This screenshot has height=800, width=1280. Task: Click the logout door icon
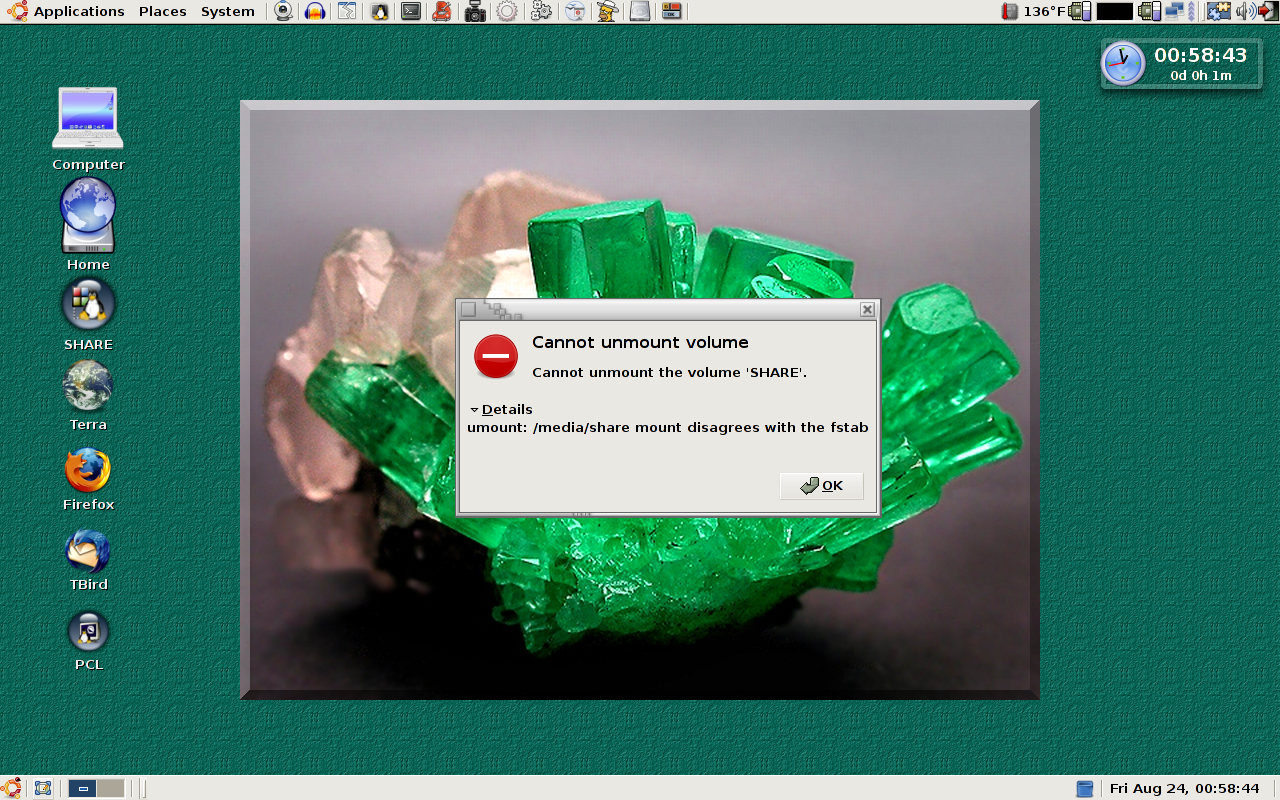click(1268, 11)
